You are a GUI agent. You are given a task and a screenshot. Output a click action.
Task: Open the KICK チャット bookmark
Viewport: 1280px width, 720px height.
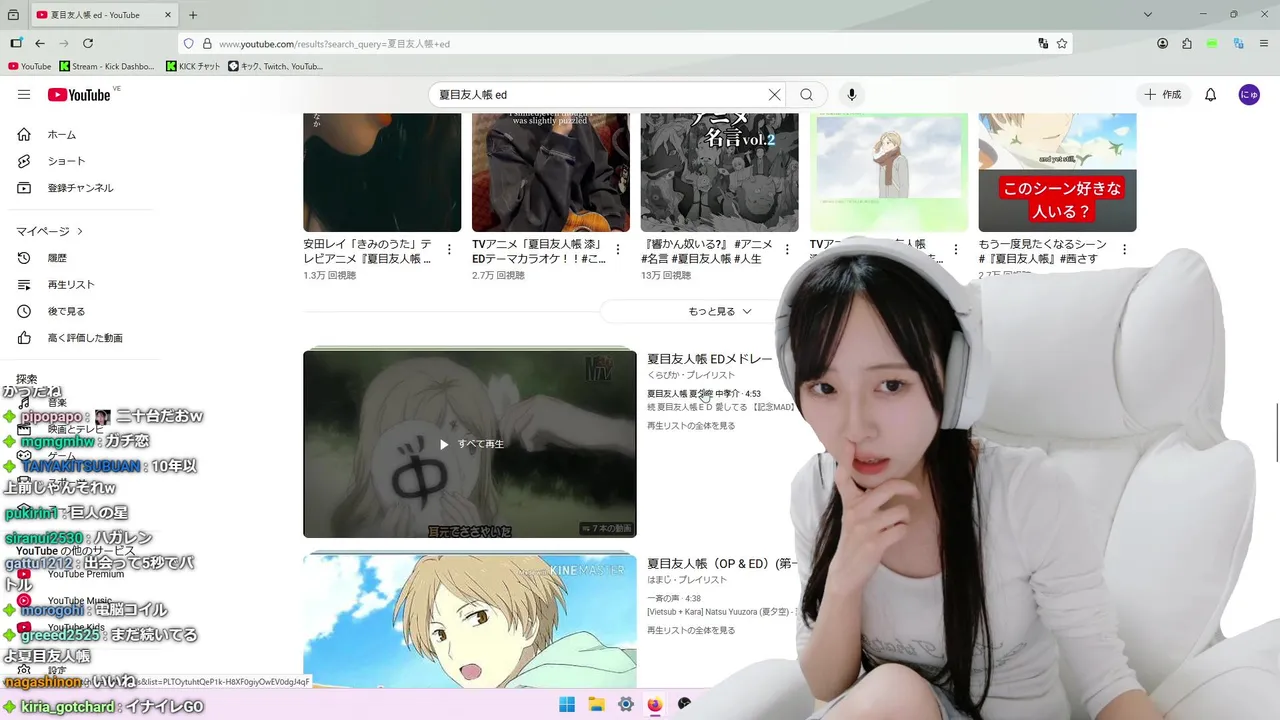pyautogui.click(x=193, y=66)
